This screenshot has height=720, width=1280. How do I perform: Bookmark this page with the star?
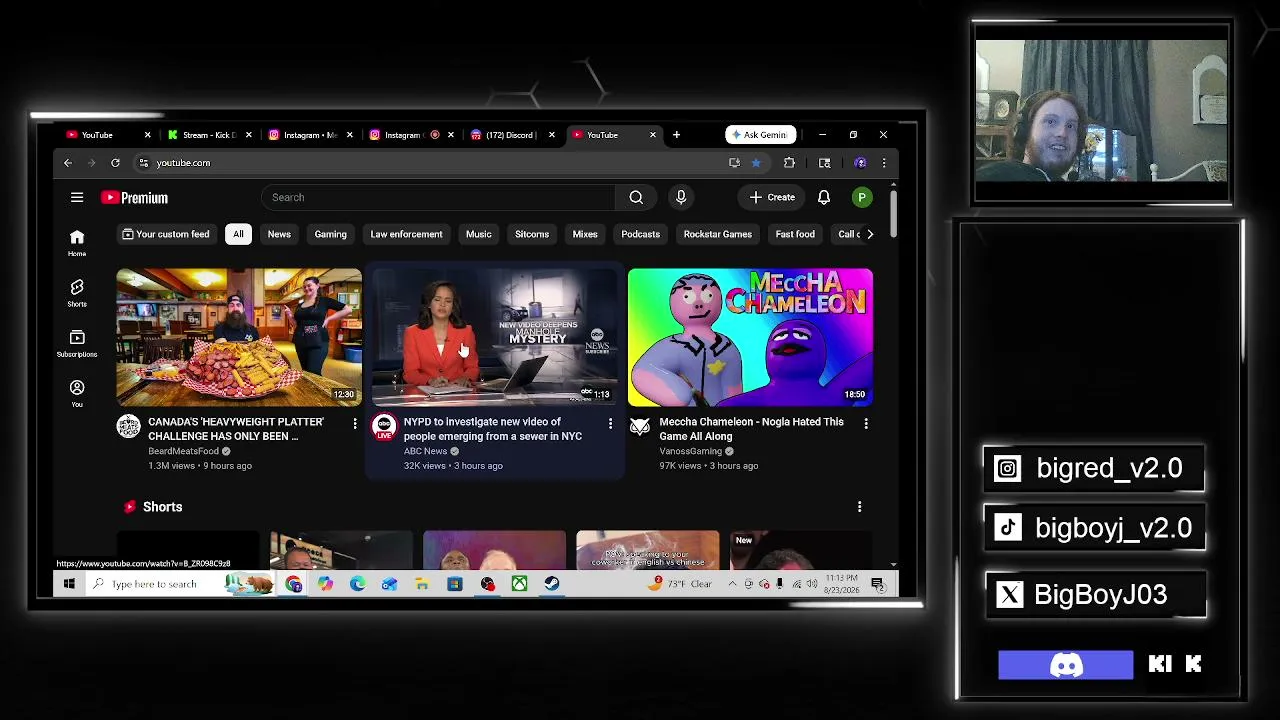pyautogui.click(x=756, y=162)
